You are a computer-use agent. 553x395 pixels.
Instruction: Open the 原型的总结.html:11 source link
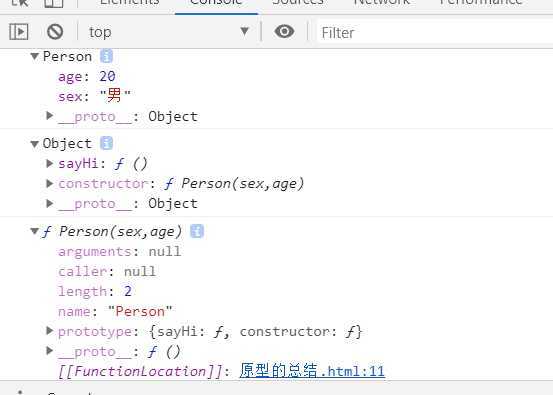[x=312, y=371]
